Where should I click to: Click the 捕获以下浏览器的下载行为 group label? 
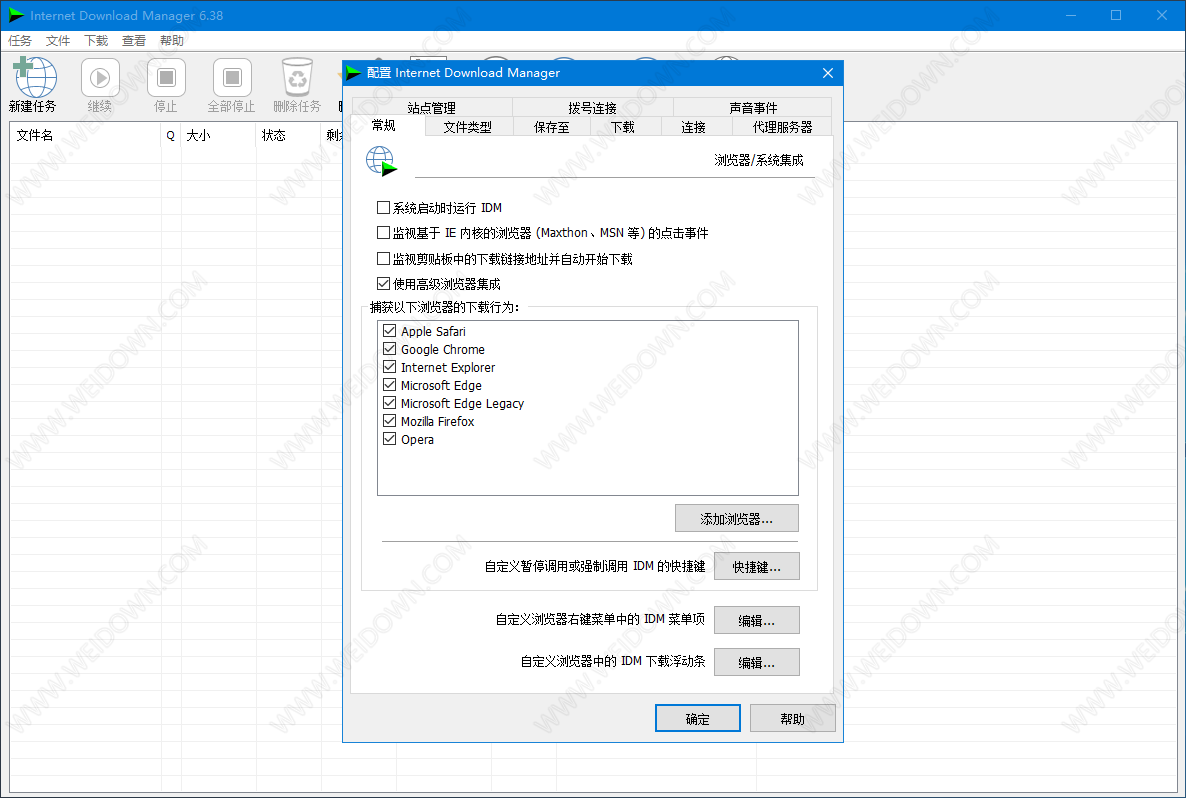click(x=445, y=307)
